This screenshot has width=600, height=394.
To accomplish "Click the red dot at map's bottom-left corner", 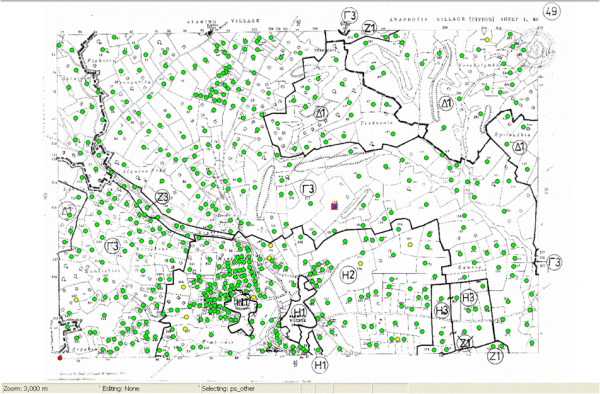I will coord(59,358).
